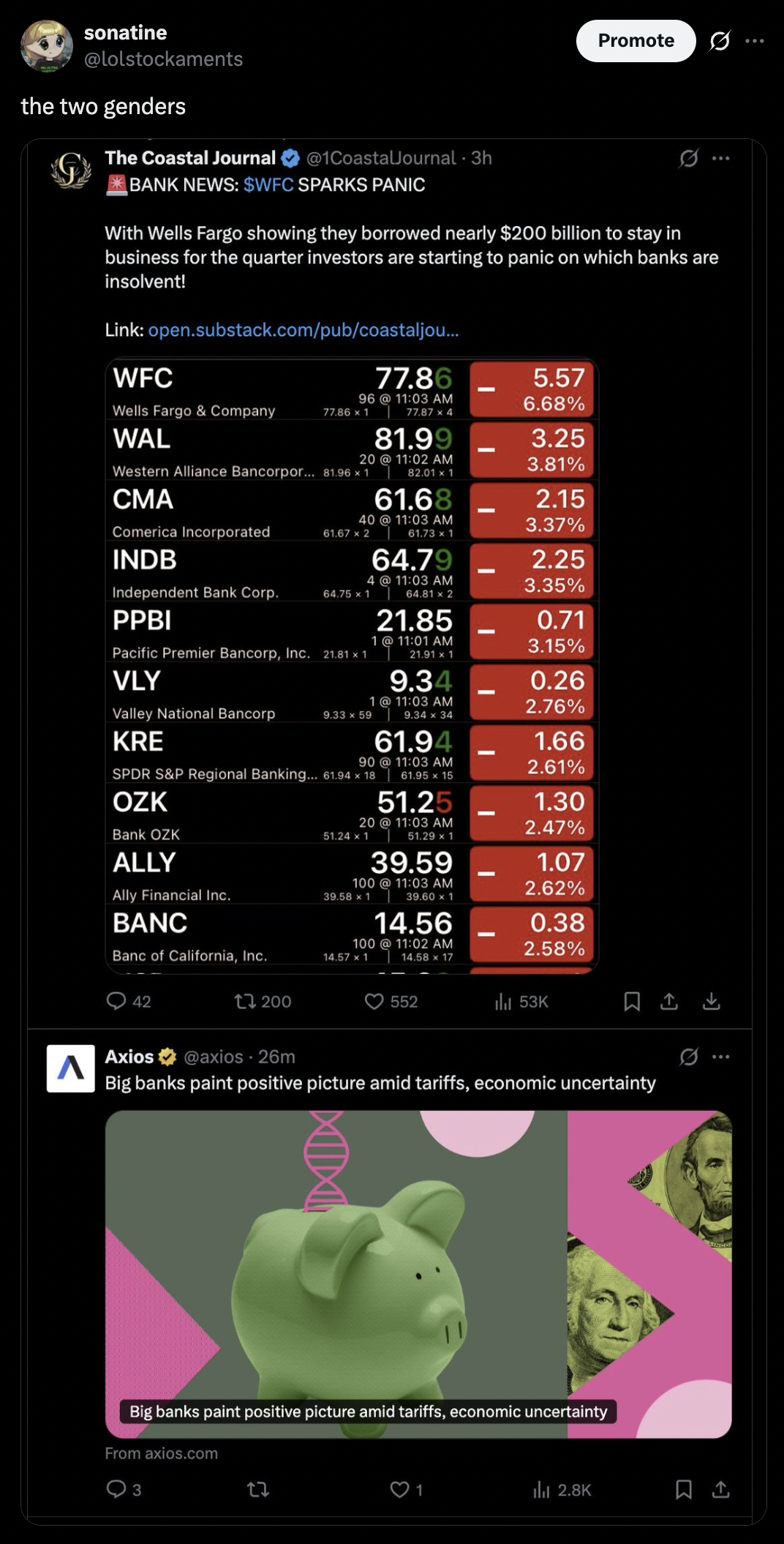Bookmark The Coastal Journal post
Screen dimensions: 784x1544
(632, 1001)
